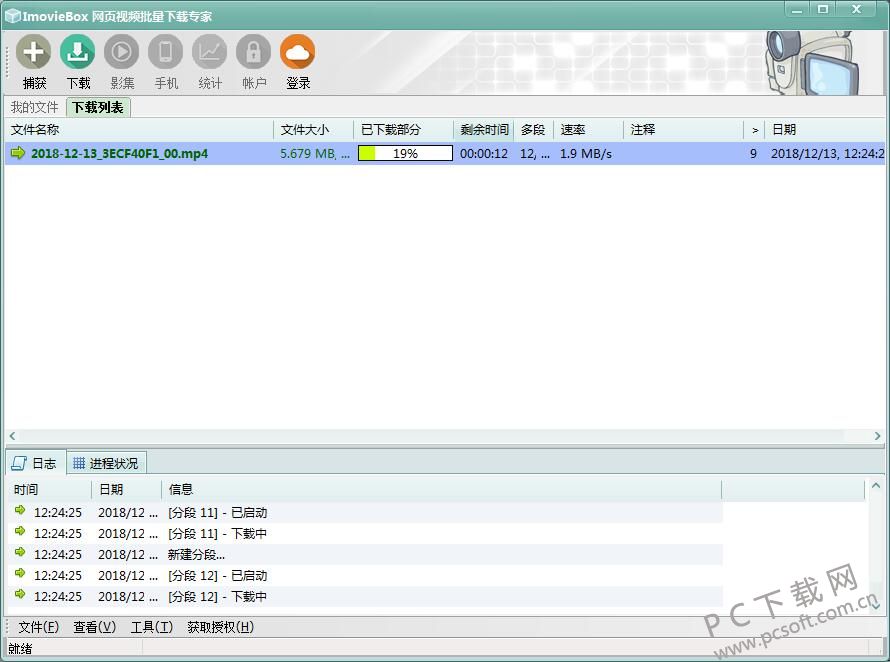Screen dimensions: 890x662
Task: Click the 日志 tab's notepad icon
Action: click(x=19, y=463)
